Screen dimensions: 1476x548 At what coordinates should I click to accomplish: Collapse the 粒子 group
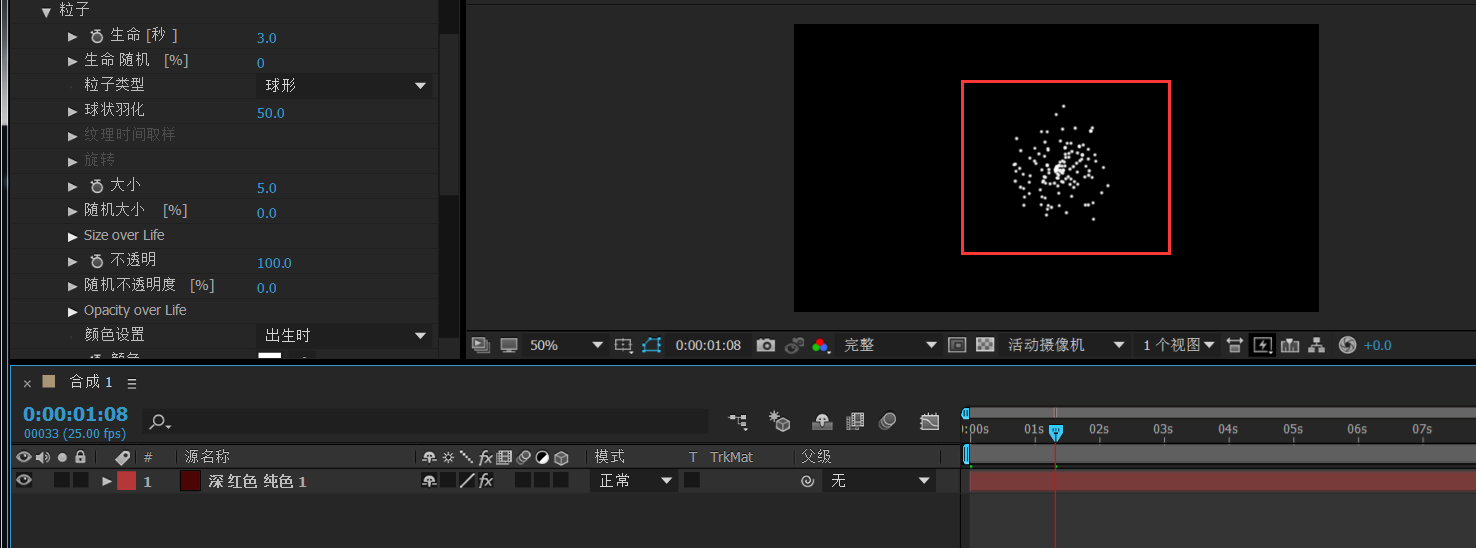(46, 12)
